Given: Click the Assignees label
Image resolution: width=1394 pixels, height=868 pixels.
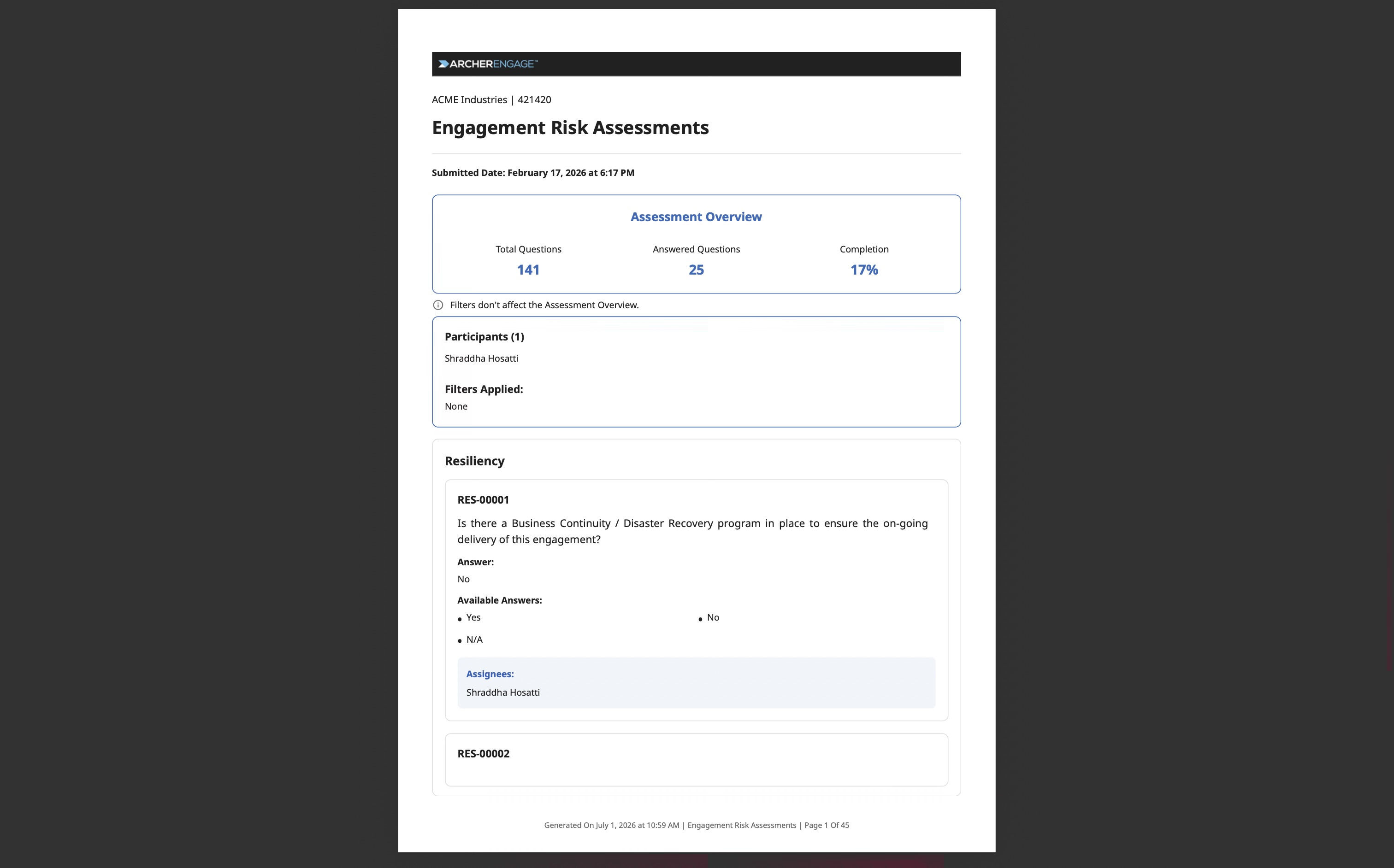Looking at the screenshot, I should [490, 674].
